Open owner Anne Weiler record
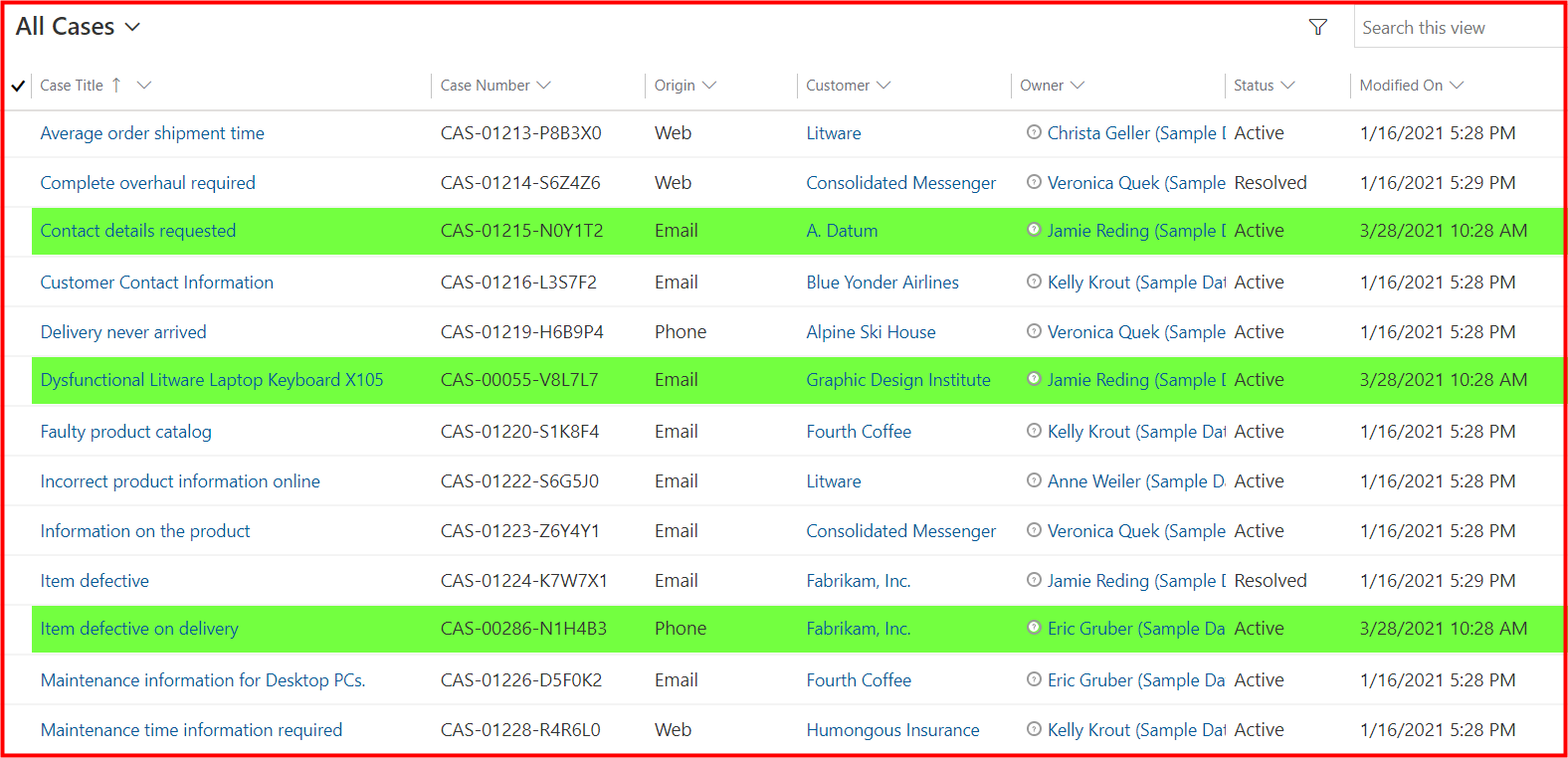Image resolution: width=1568 pixels, height=758 pixels. coord(1136,481)
